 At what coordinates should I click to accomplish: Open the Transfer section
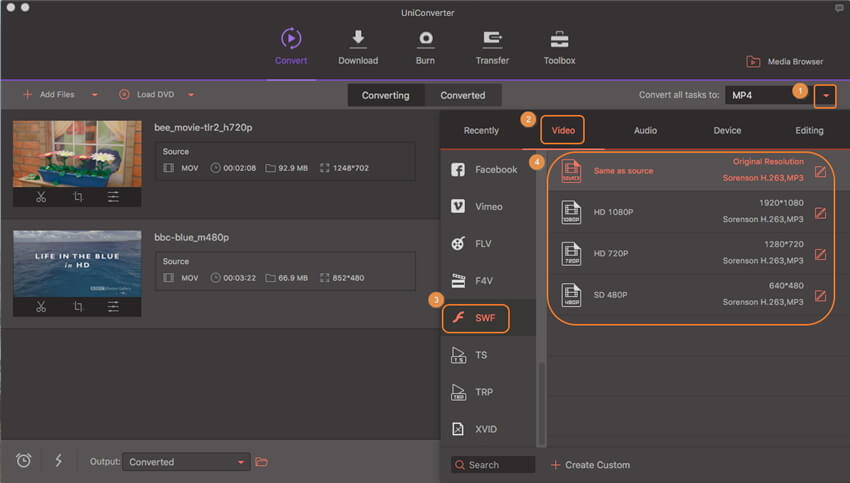coord(492,47)
